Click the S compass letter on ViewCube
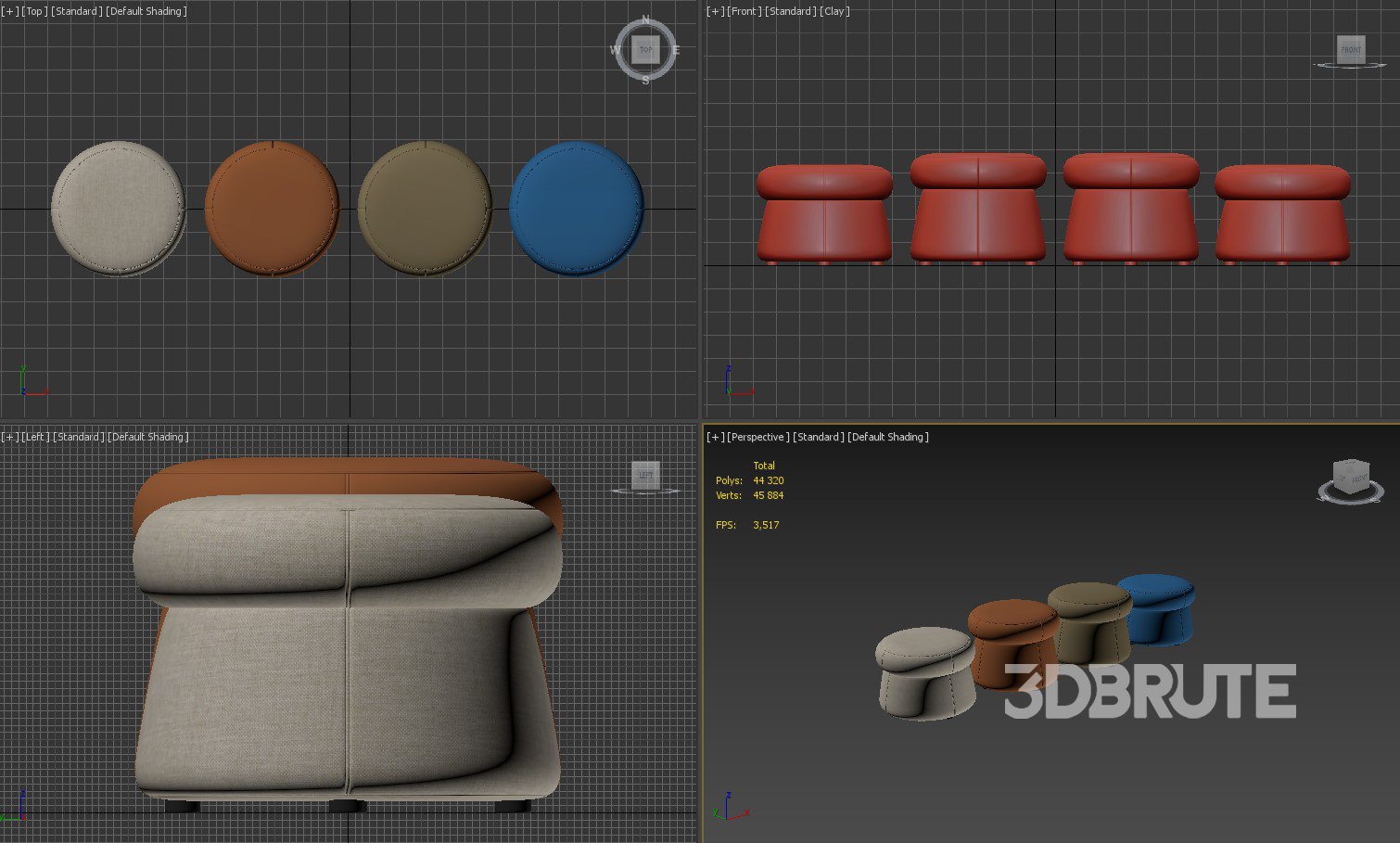The image size is (1400, 843). point(646,81)
